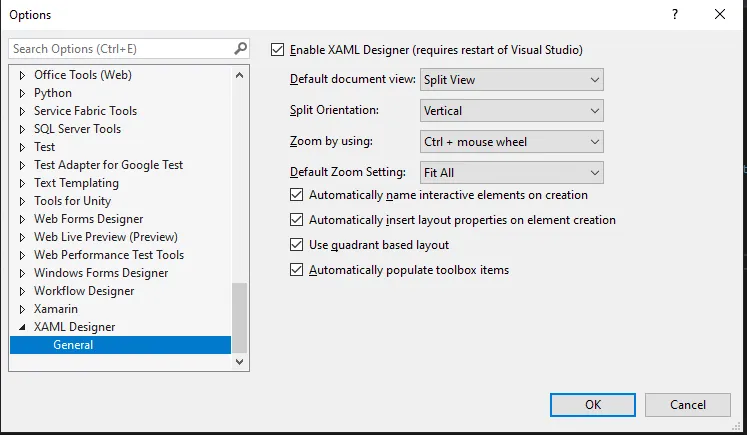Click the search magnifier icon
This screenshot has width=747, height=435.
coord(240,48)
